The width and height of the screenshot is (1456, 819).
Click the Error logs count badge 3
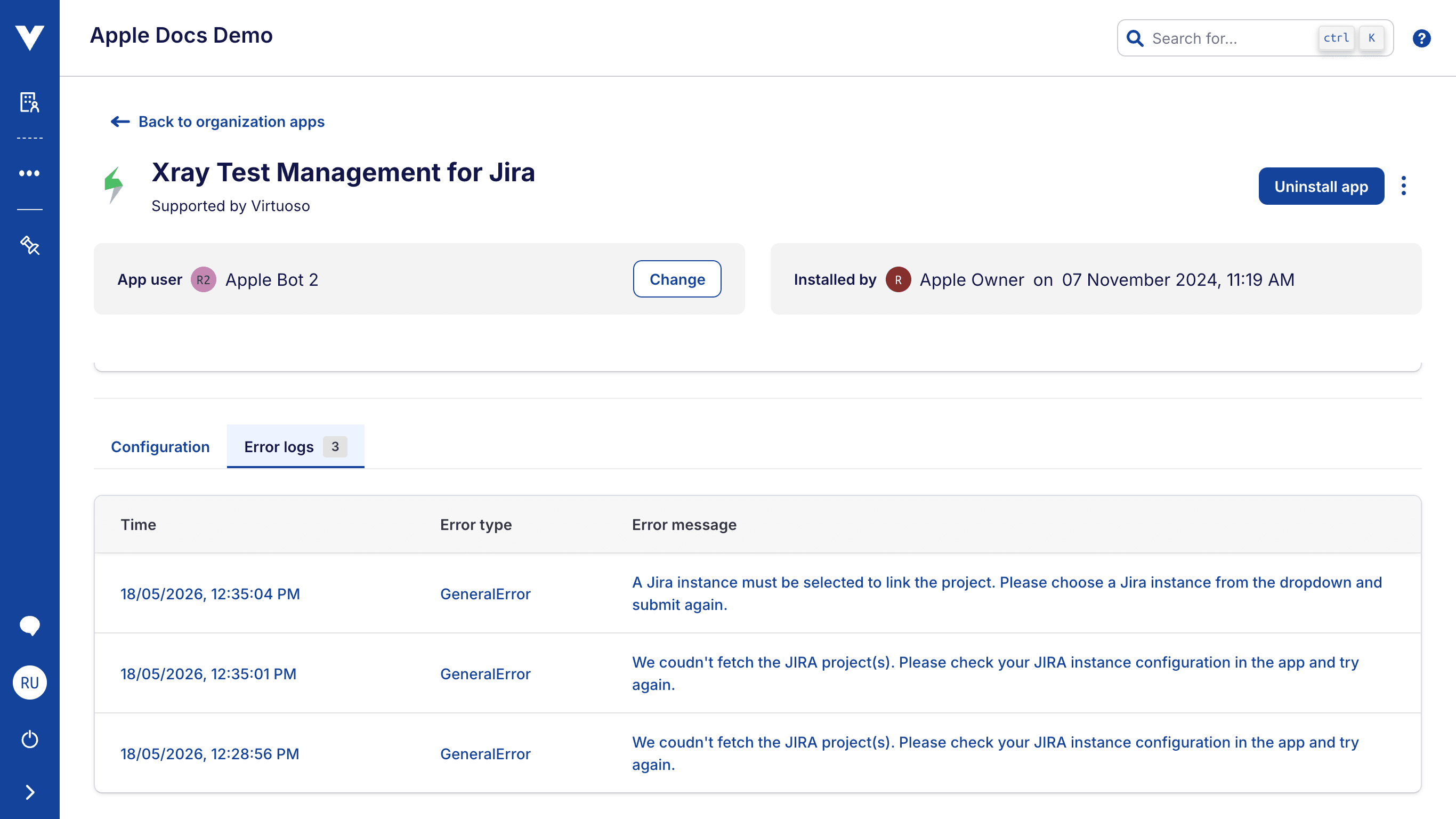(335, 446)
